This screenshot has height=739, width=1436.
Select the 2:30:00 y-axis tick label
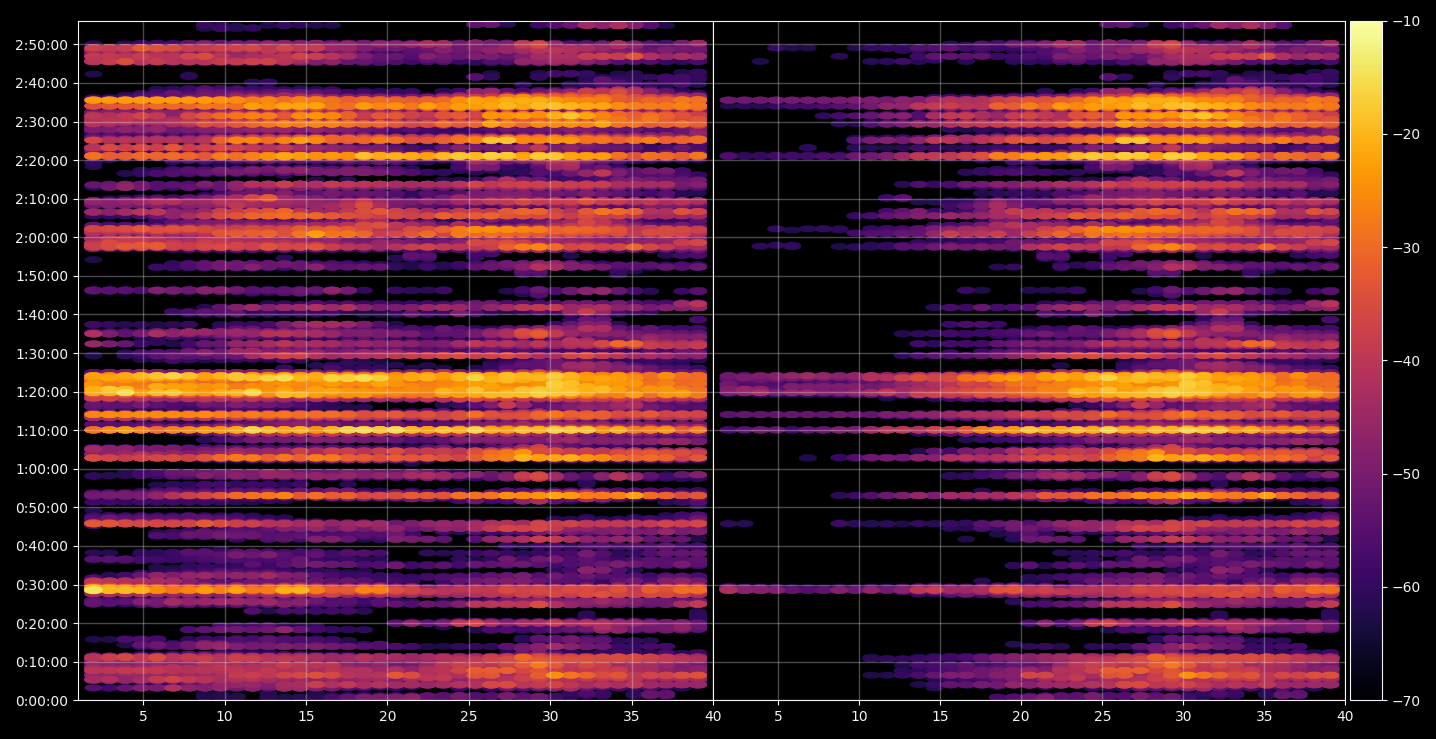click(41, 122)
